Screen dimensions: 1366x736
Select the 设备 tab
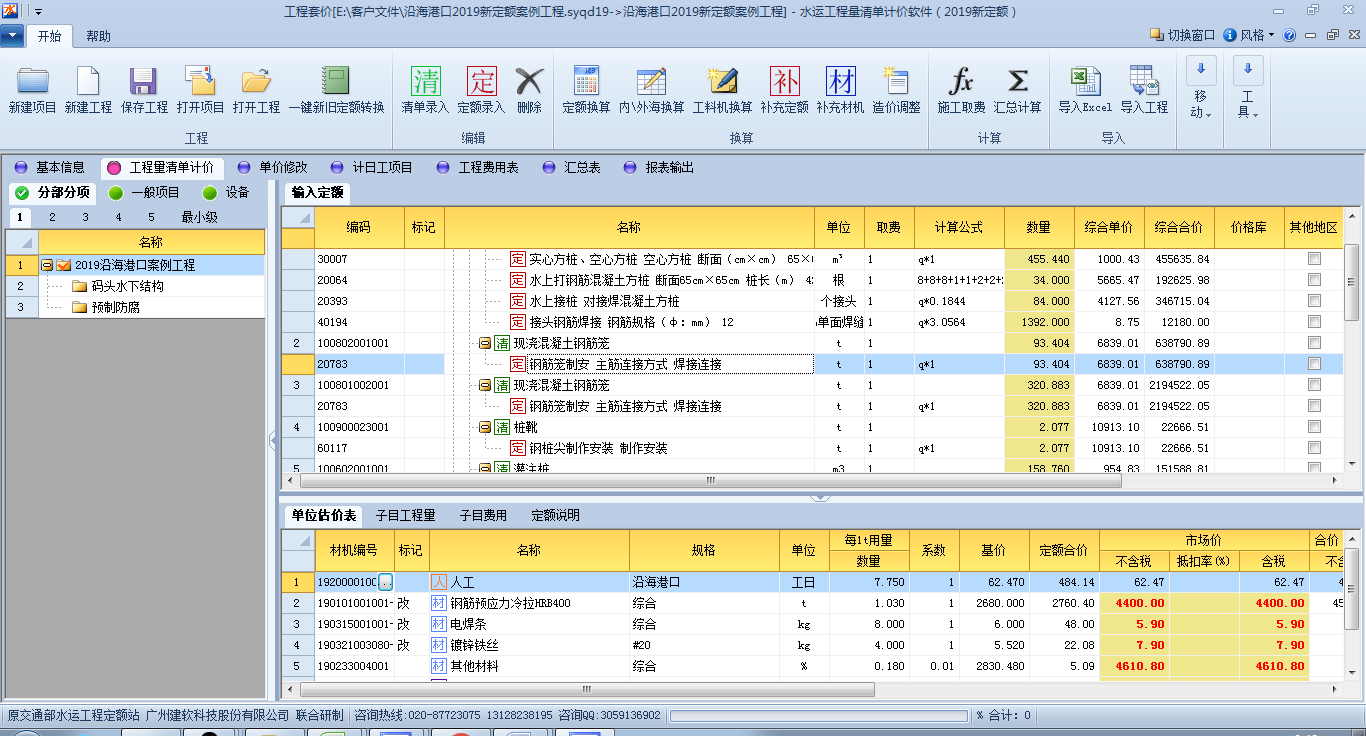tap(226, 192)
